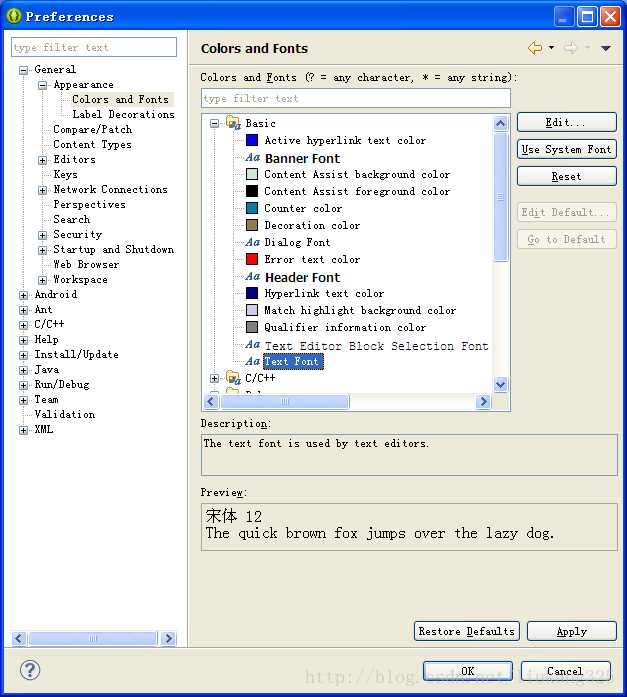Click the Apply button
The width and height of the screenshot is (627, 697).
click(x=572, y=631)
